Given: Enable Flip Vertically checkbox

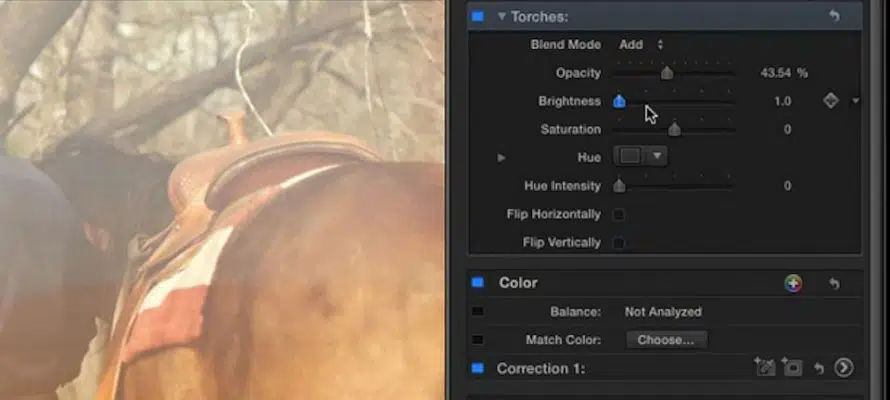Looking at the screenshot, I should [x=619, y=243].
